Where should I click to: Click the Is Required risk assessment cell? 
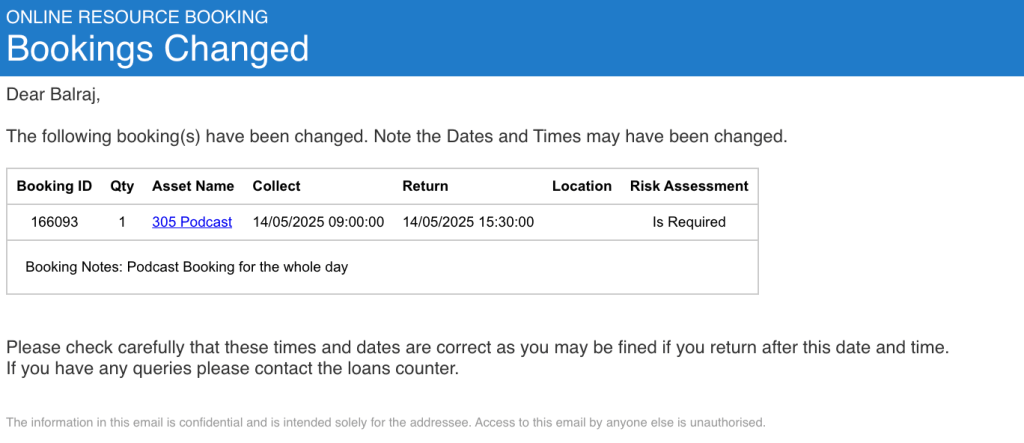689,222
